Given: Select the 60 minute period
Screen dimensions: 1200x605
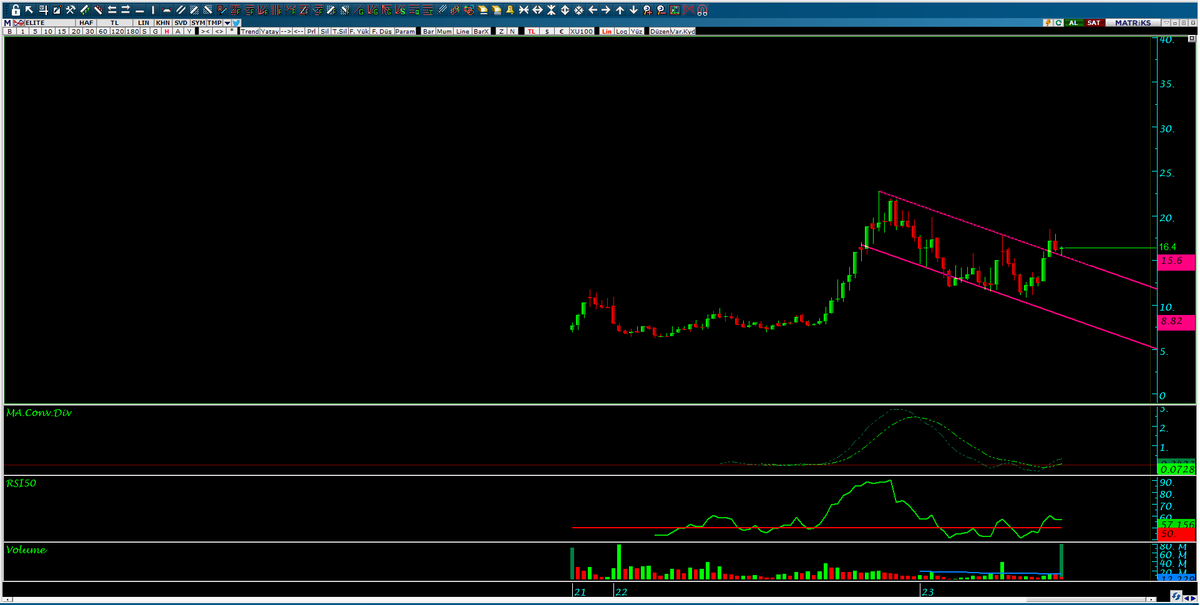Looking at the screenshot, I should tap(103, 31).
